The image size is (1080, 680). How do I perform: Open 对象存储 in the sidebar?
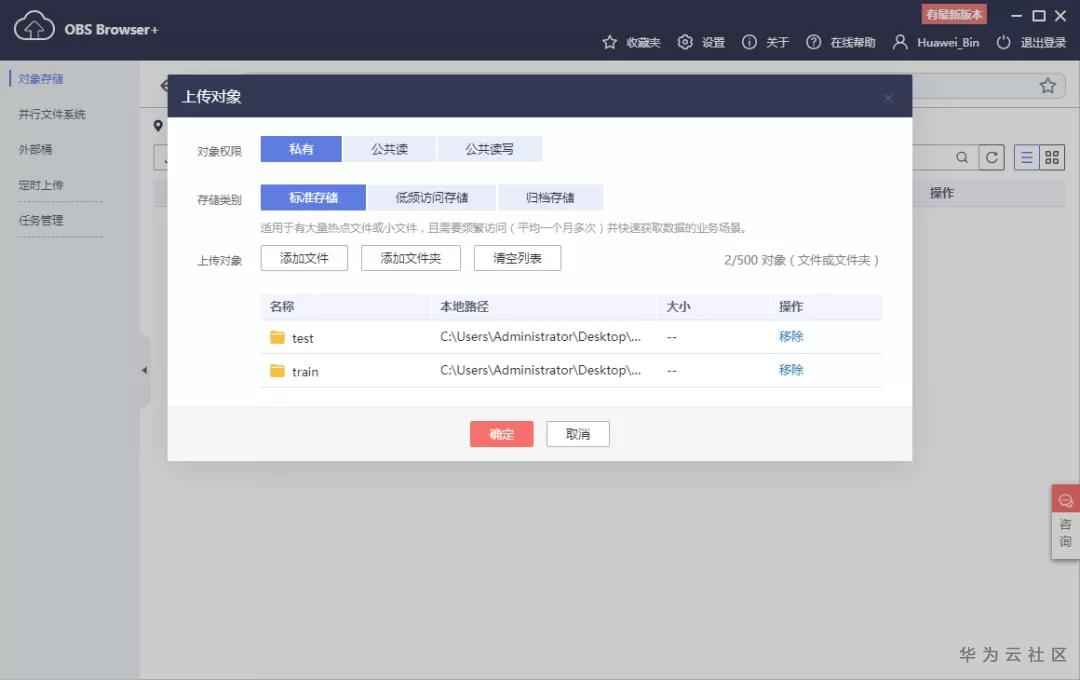coord(41,79)
